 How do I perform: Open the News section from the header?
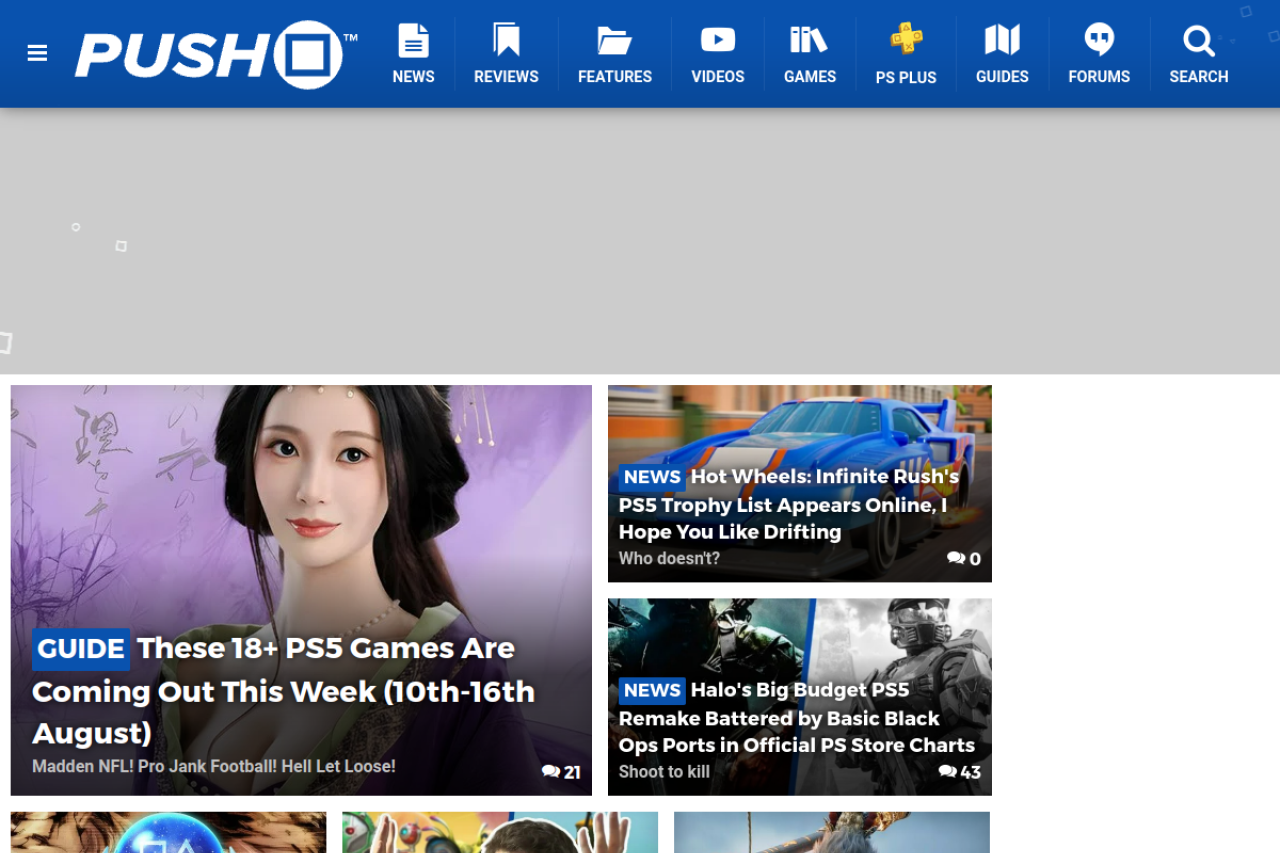413,54
